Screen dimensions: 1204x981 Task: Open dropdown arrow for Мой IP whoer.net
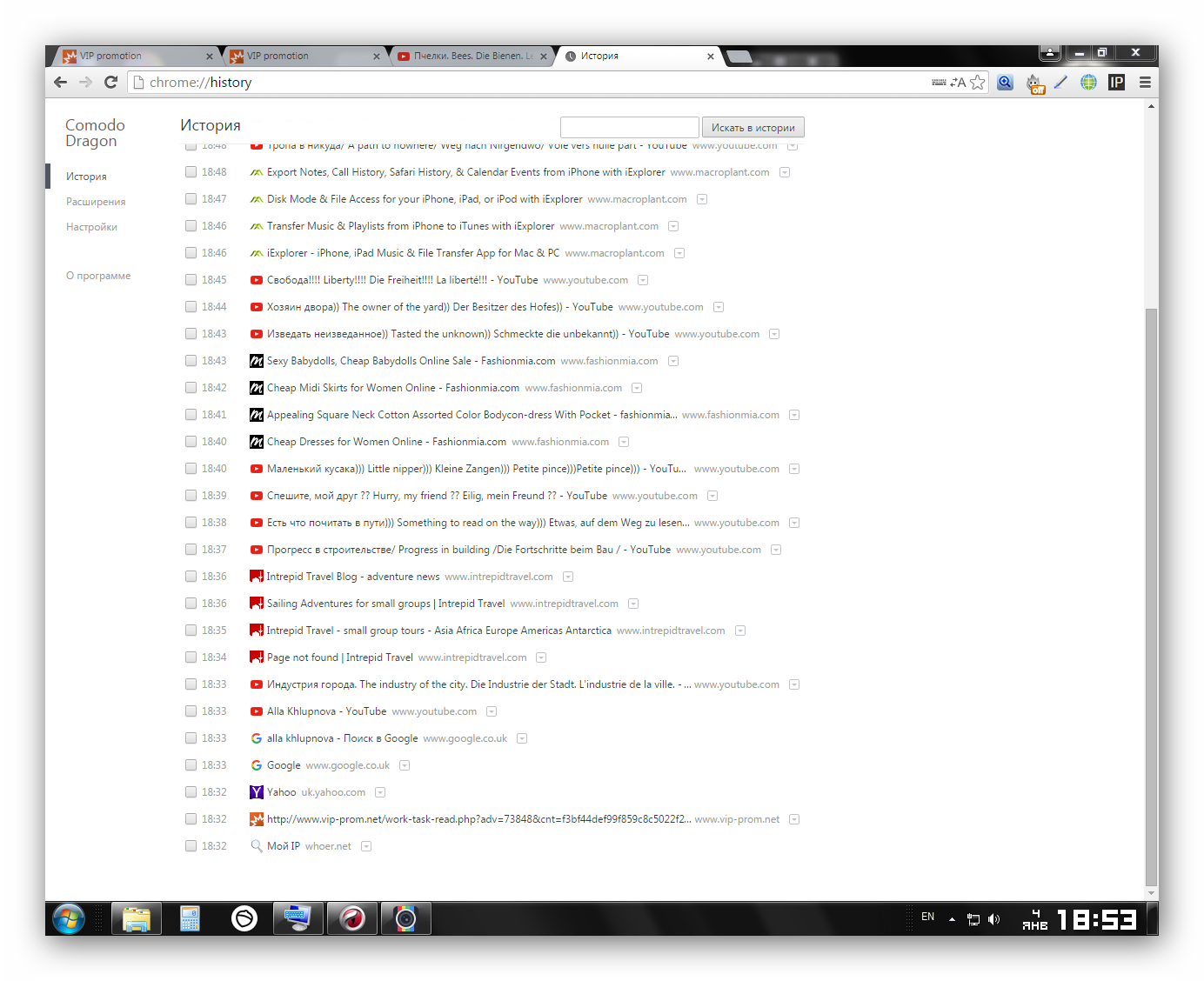click(366, 846)
